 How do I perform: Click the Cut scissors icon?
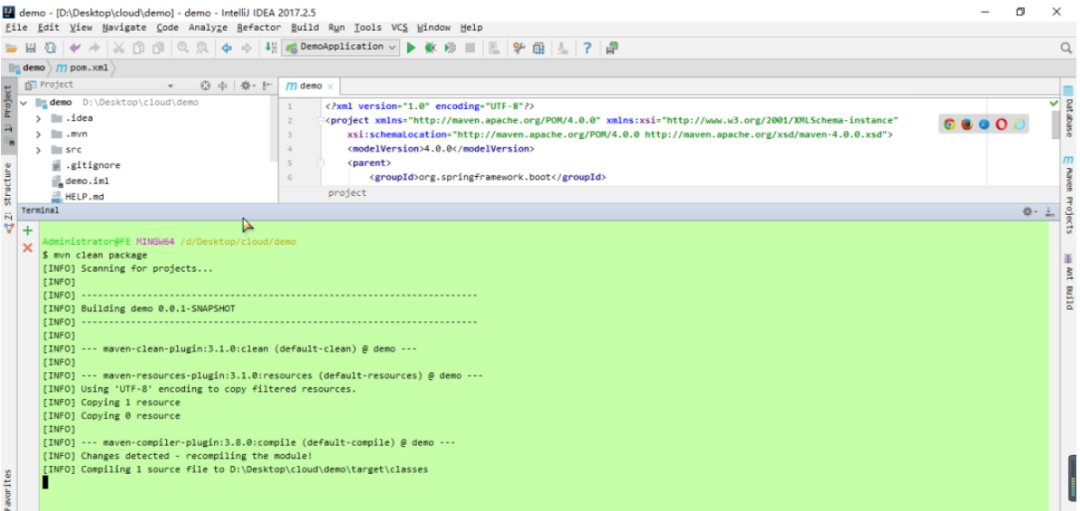(x=118, y=48)
